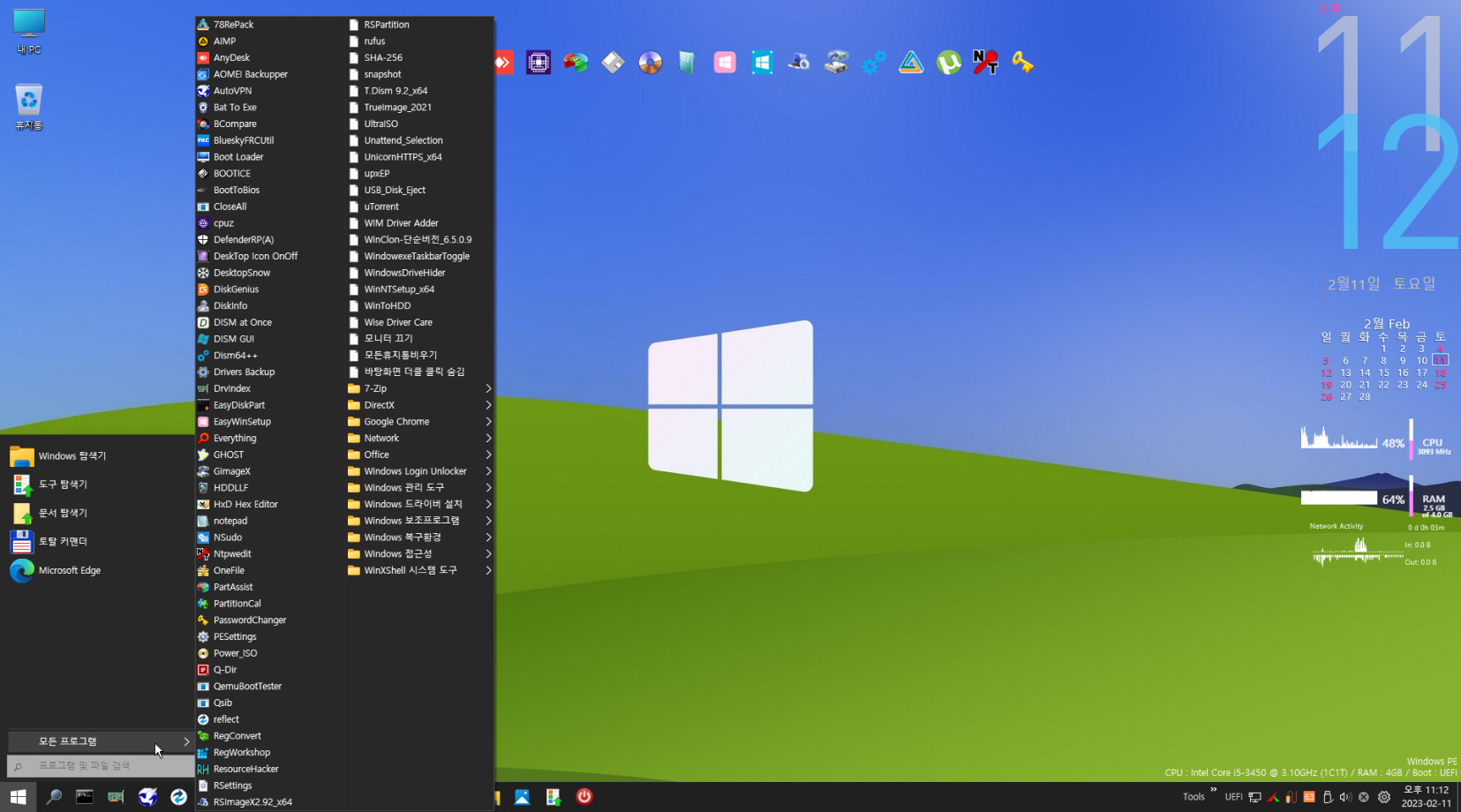Screen dimensions: 1461x812
Task: Expand the 7-Zip folder submenu
Action: click(x=420, y=388)
